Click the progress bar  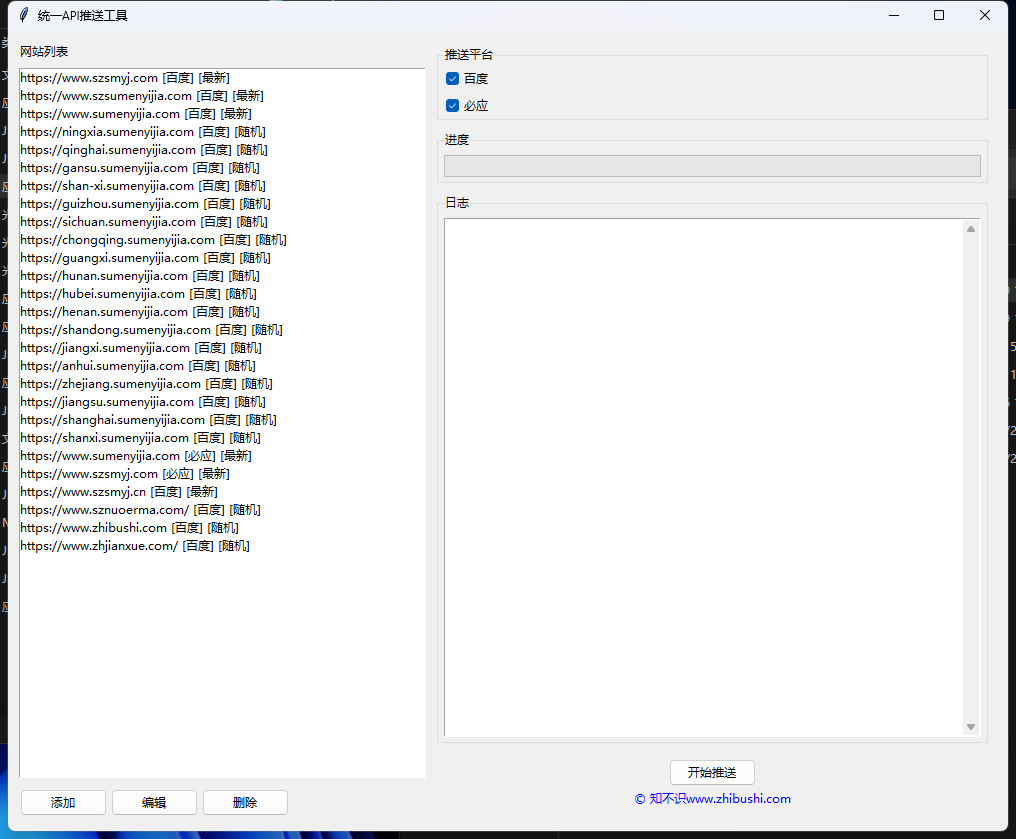tap(712, 166)
